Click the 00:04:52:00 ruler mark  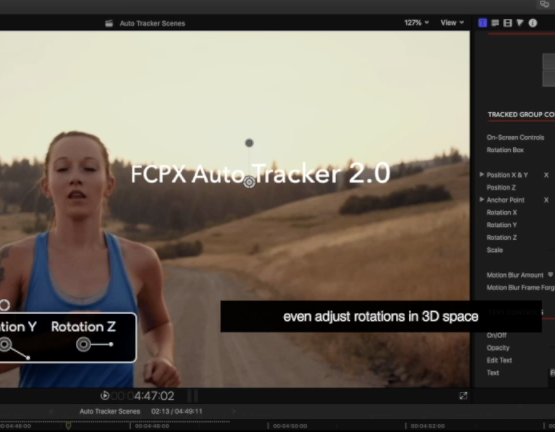tap(428, 426)
